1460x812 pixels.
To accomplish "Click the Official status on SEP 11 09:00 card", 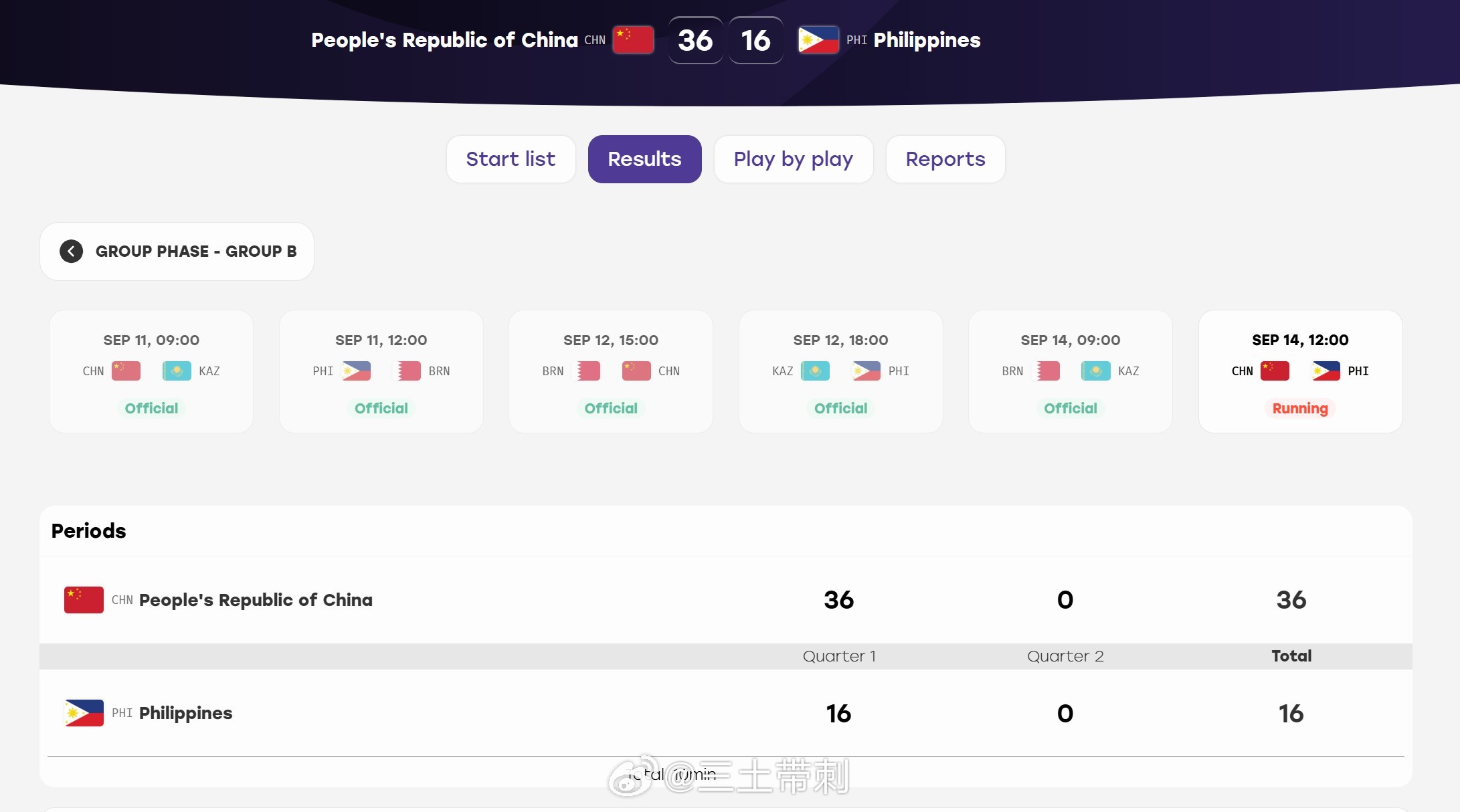I will (x=151, y=409).
